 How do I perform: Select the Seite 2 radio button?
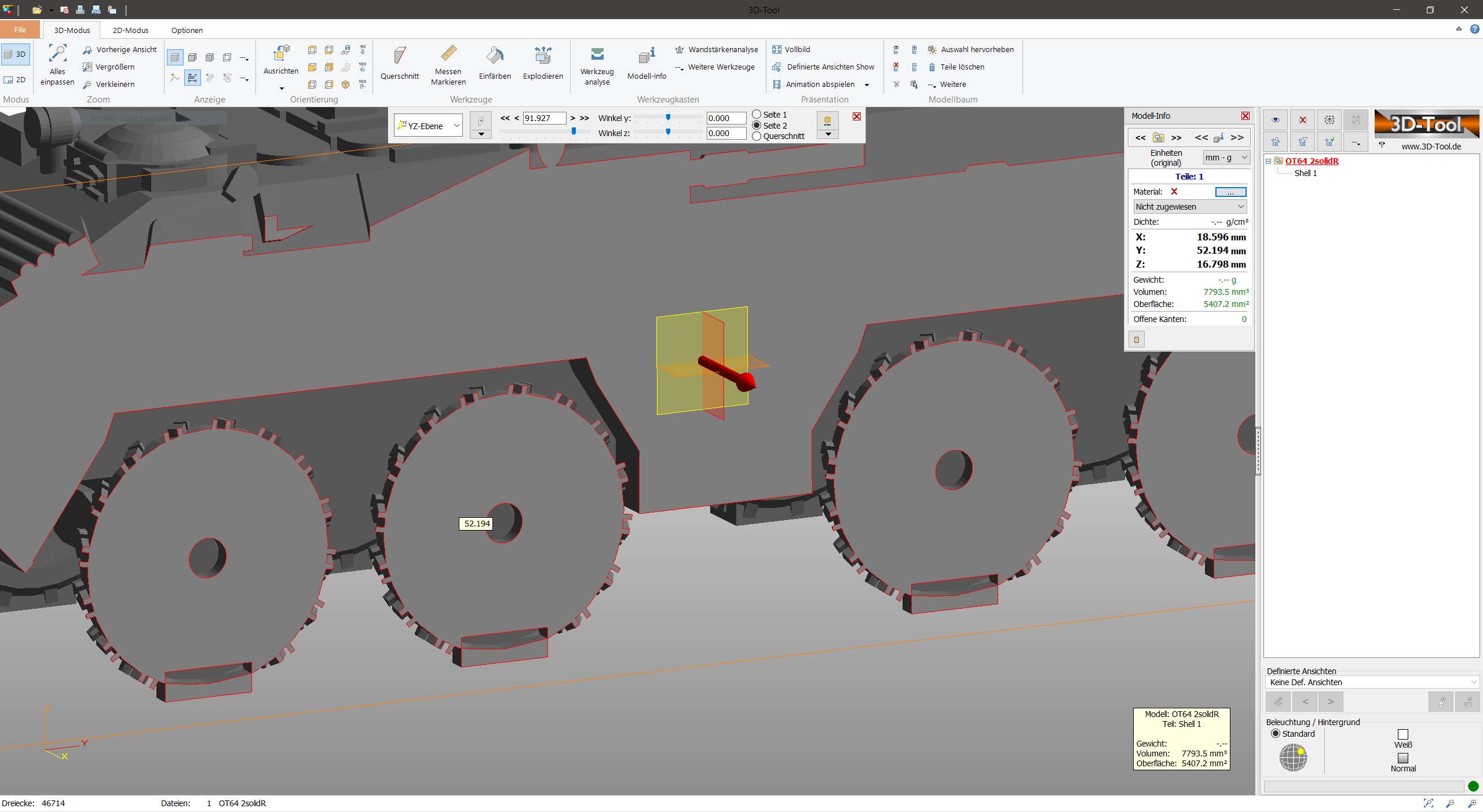click(x=757, y=126)
